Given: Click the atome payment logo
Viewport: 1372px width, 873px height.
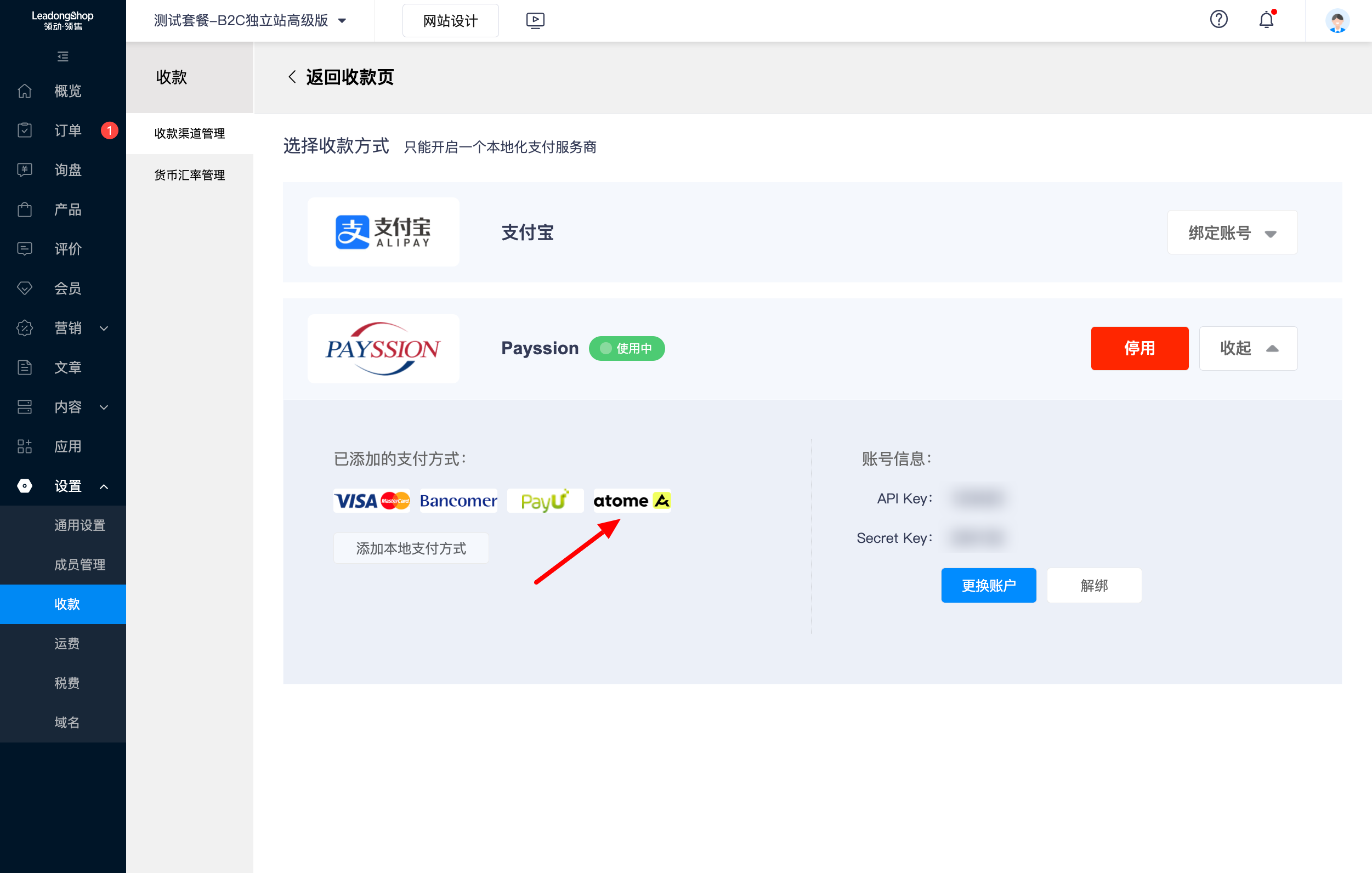Looking at the screenshot, I should tap(632, 501).
